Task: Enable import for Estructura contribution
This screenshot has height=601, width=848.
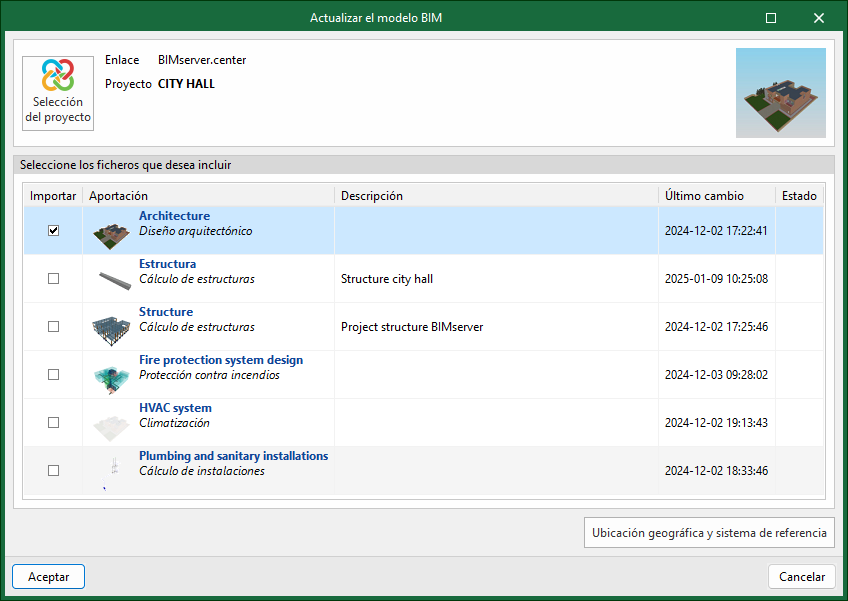Action: point(54,279)
